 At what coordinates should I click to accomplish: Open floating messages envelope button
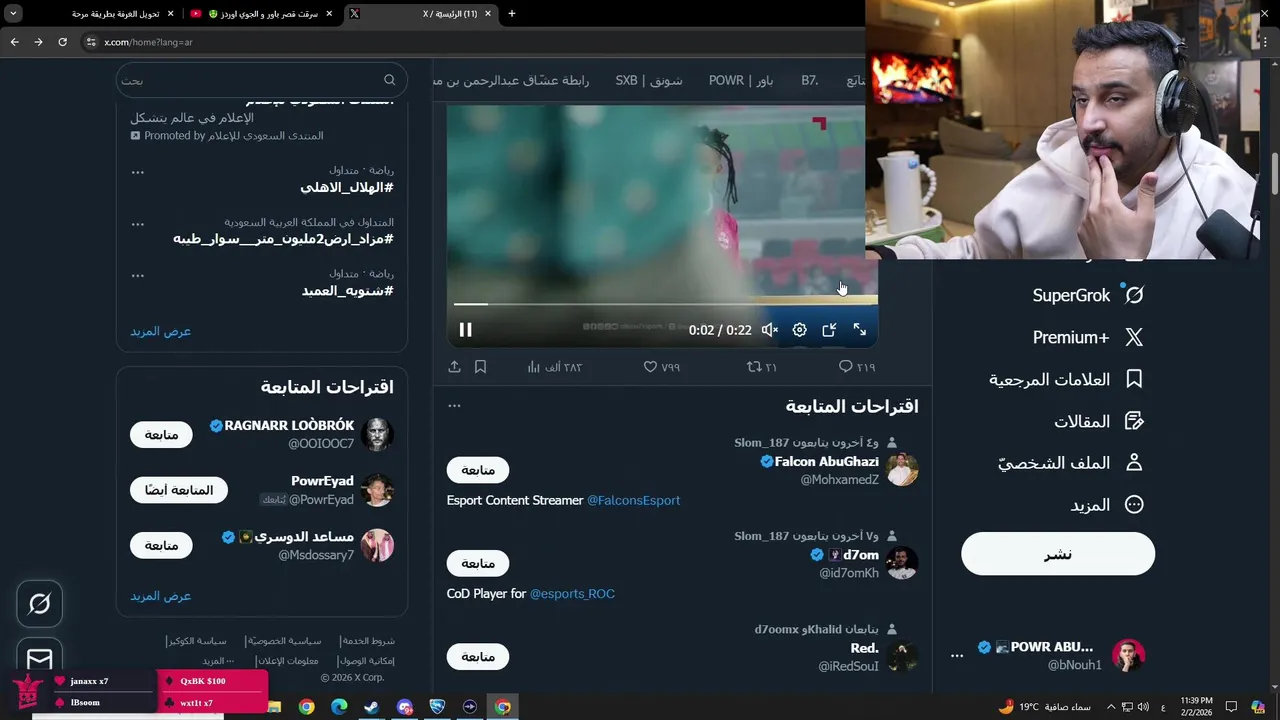(39, 659)
